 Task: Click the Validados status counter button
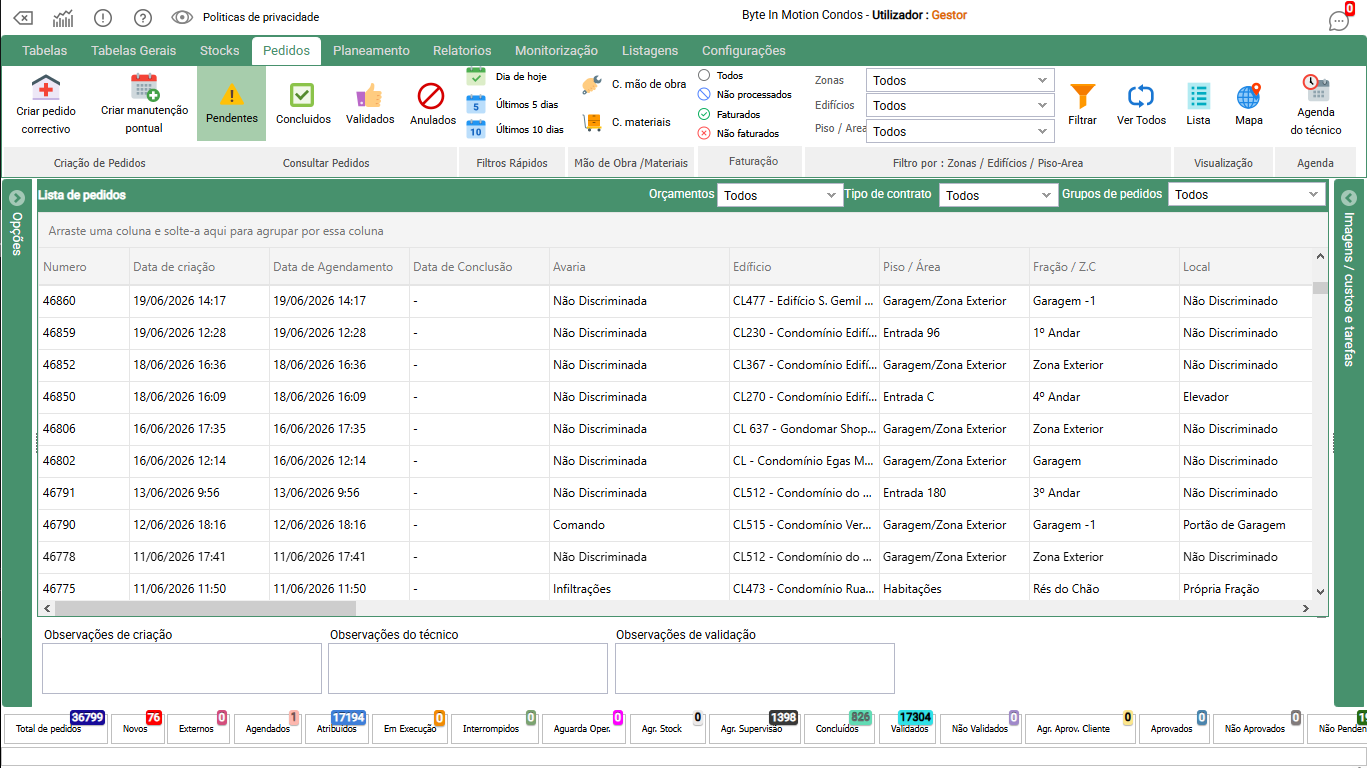pos(909,728)
